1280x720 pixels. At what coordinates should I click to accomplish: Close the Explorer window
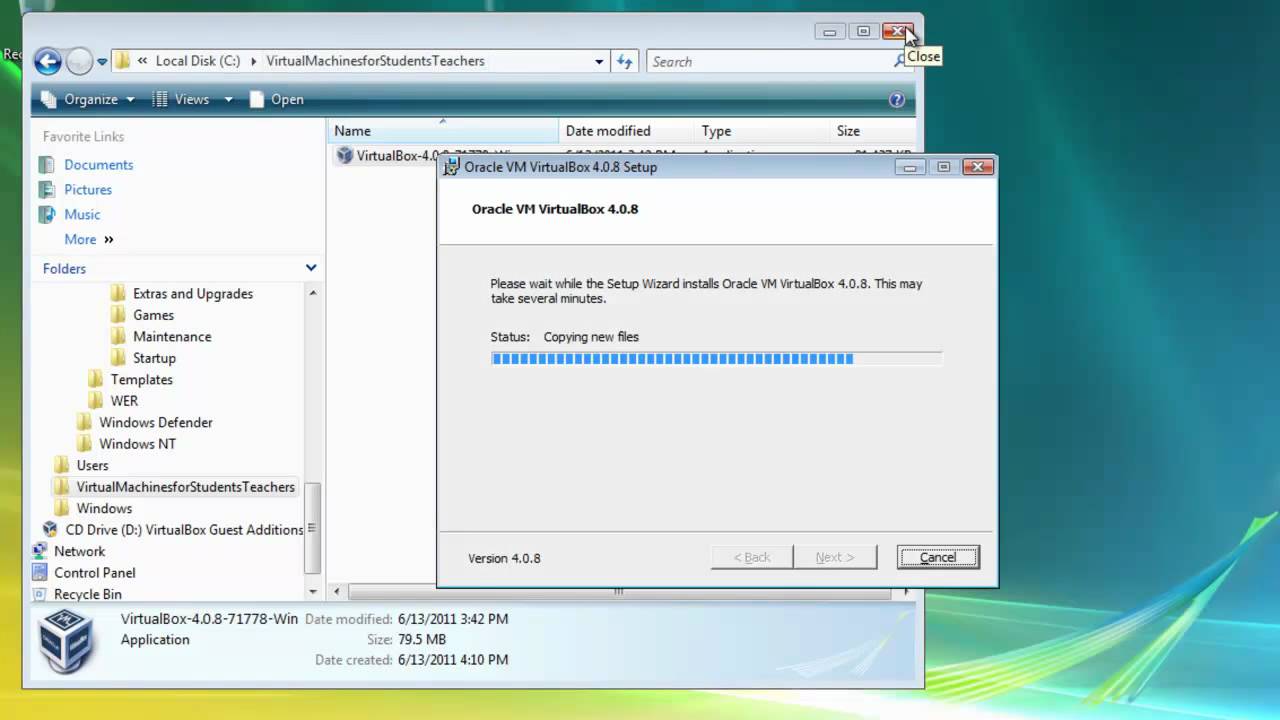click(897, 31)
